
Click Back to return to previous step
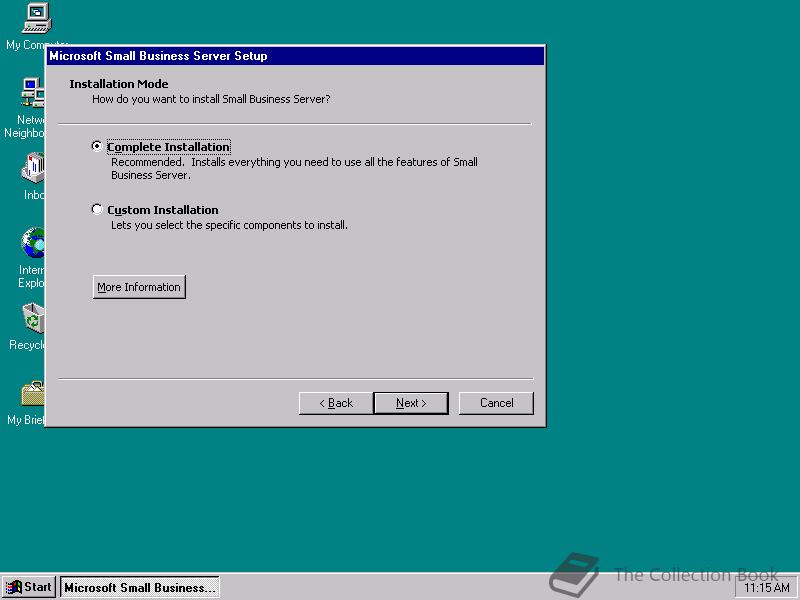[334, 403]
